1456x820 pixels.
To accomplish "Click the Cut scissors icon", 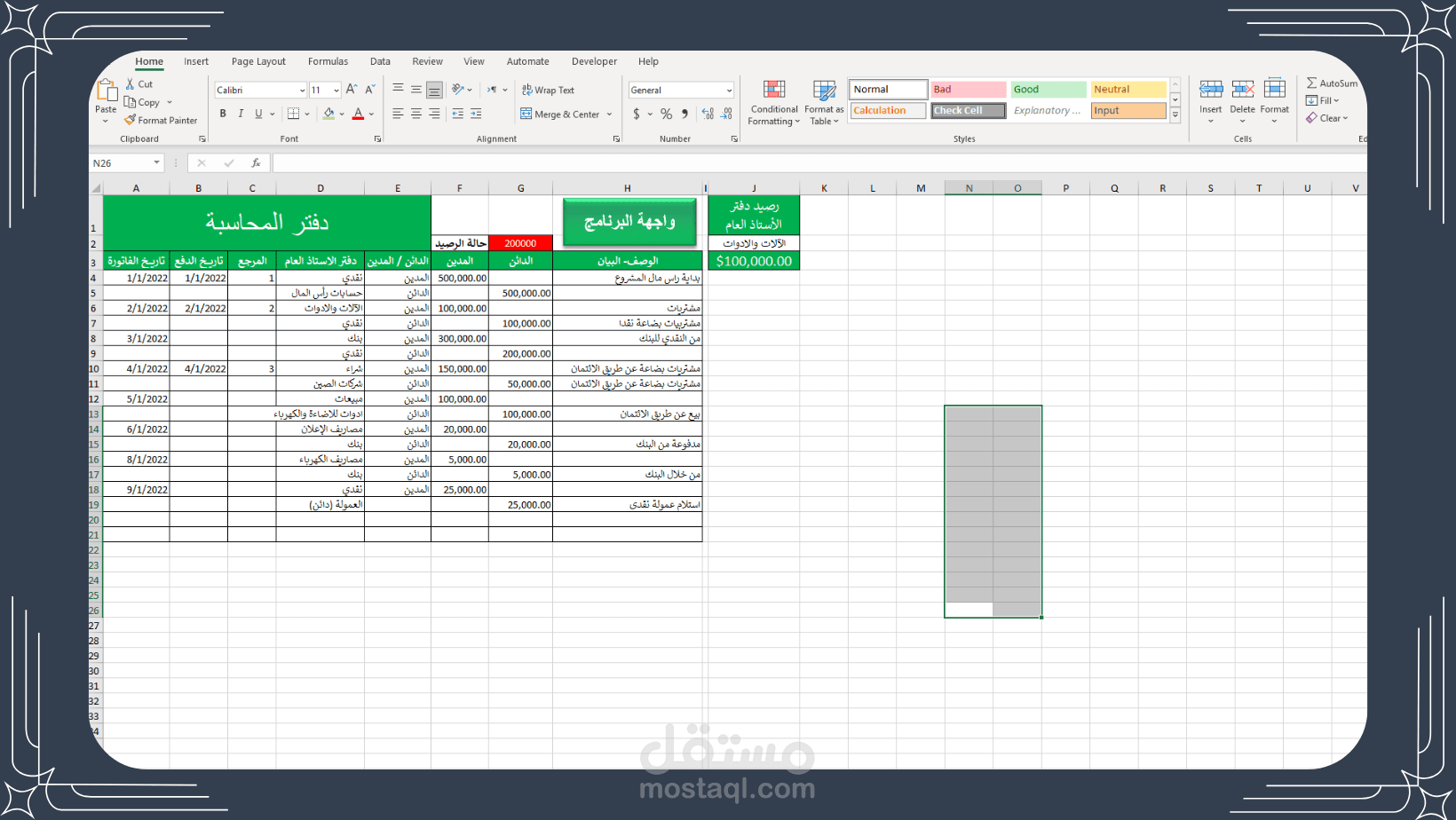I will pos(131,83).
